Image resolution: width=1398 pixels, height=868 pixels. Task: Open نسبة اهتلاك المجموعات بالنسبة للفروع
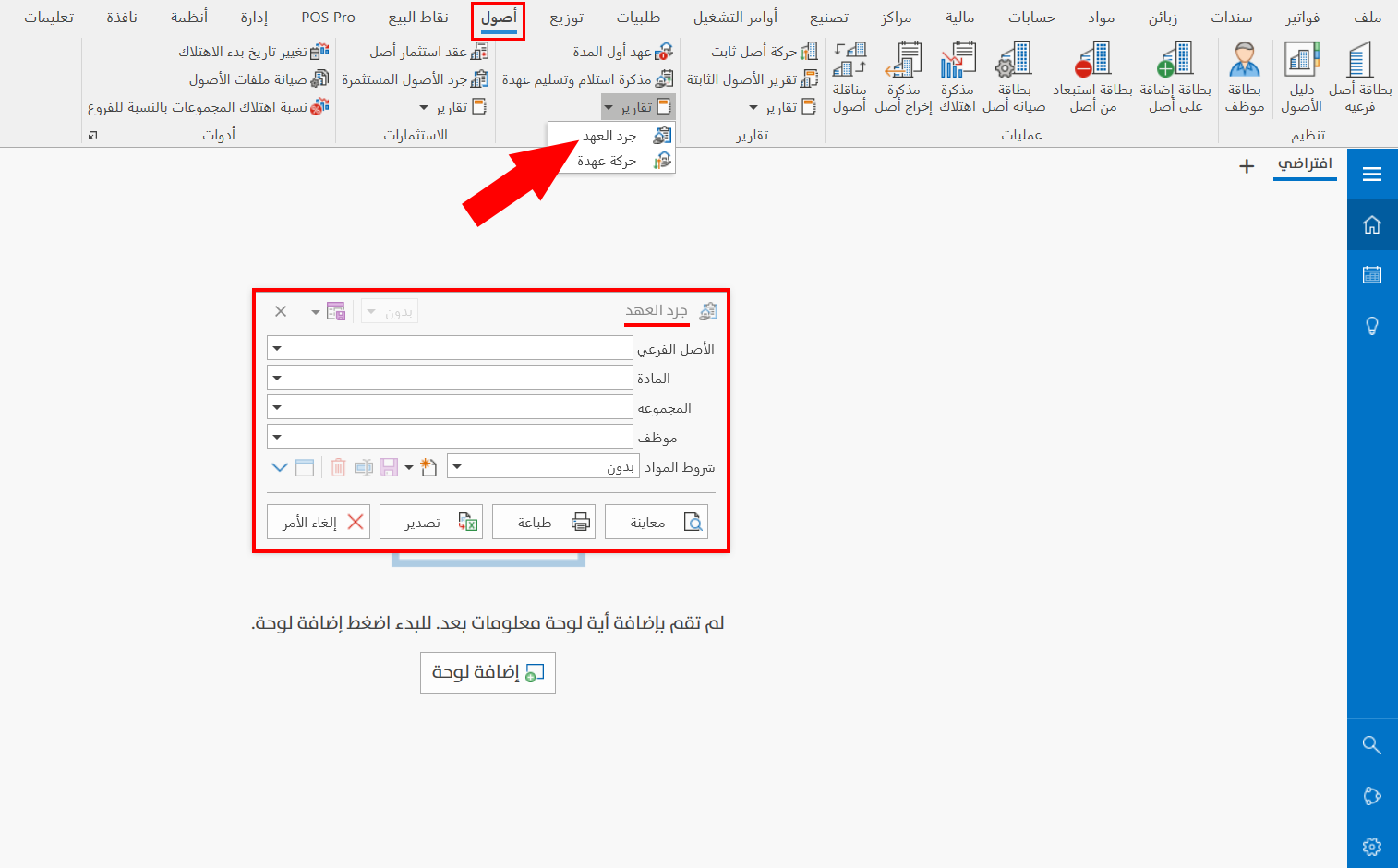[x=208, y=107]
